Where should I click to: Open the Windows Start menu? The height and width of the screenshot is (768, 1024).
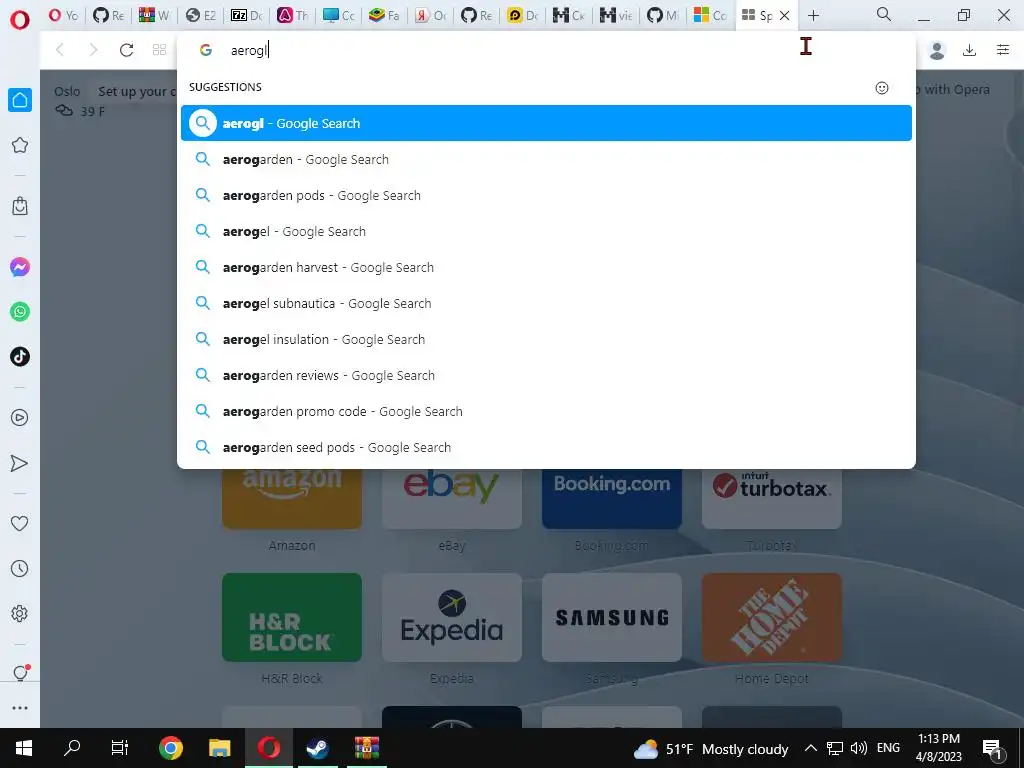[x=24, y=748]
